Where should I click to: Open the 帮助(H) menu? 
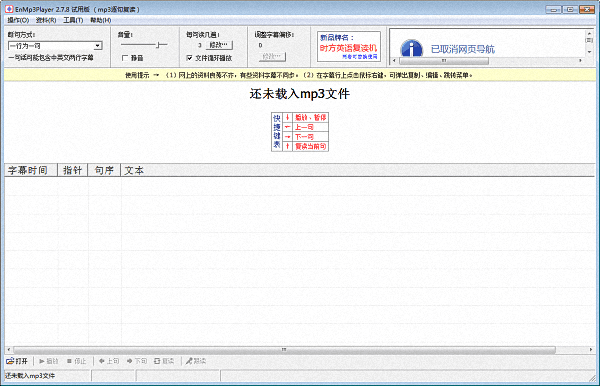click(x=101, y=20)
